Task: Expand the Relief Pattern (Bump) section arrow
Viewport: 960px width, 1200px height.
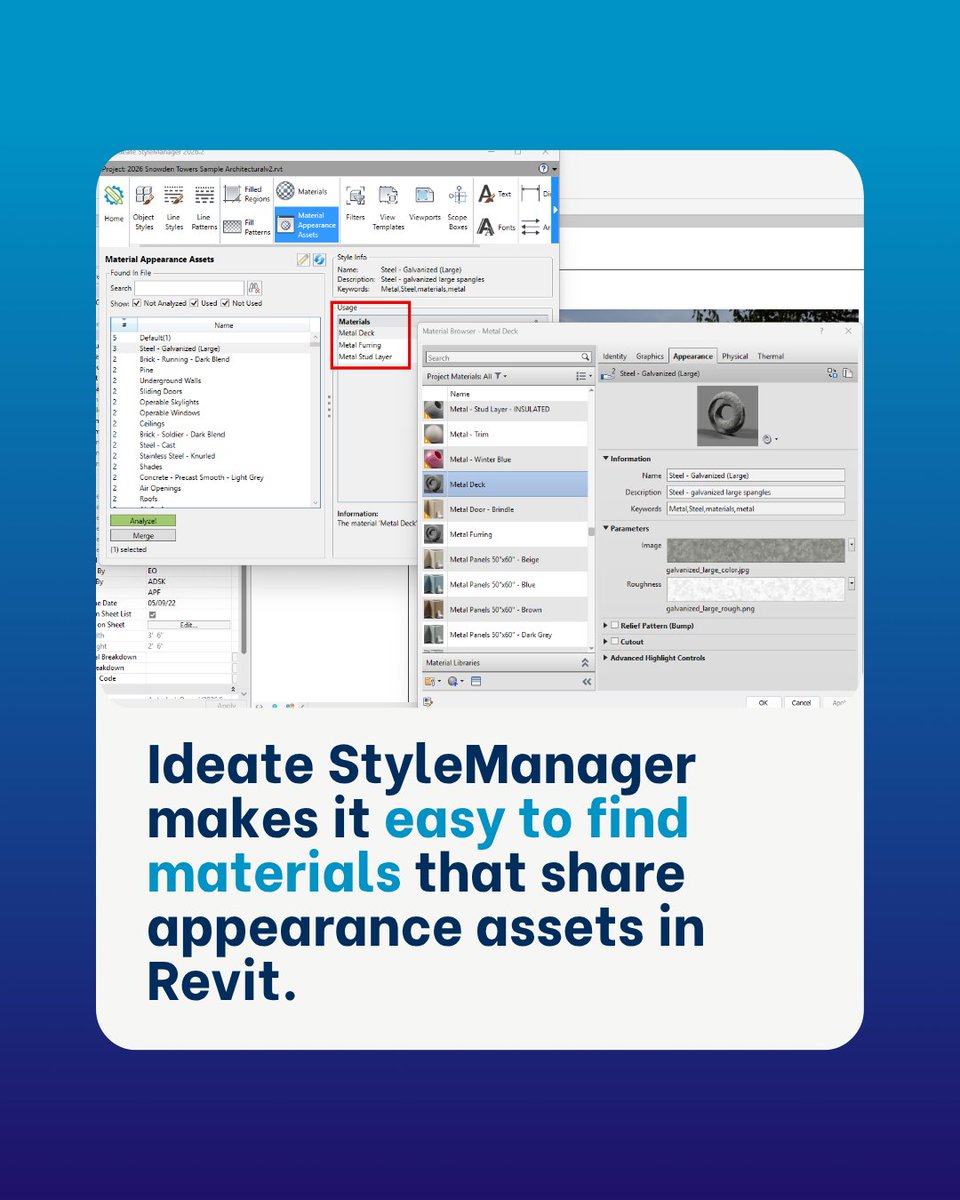Action: [x=606, y=626]
